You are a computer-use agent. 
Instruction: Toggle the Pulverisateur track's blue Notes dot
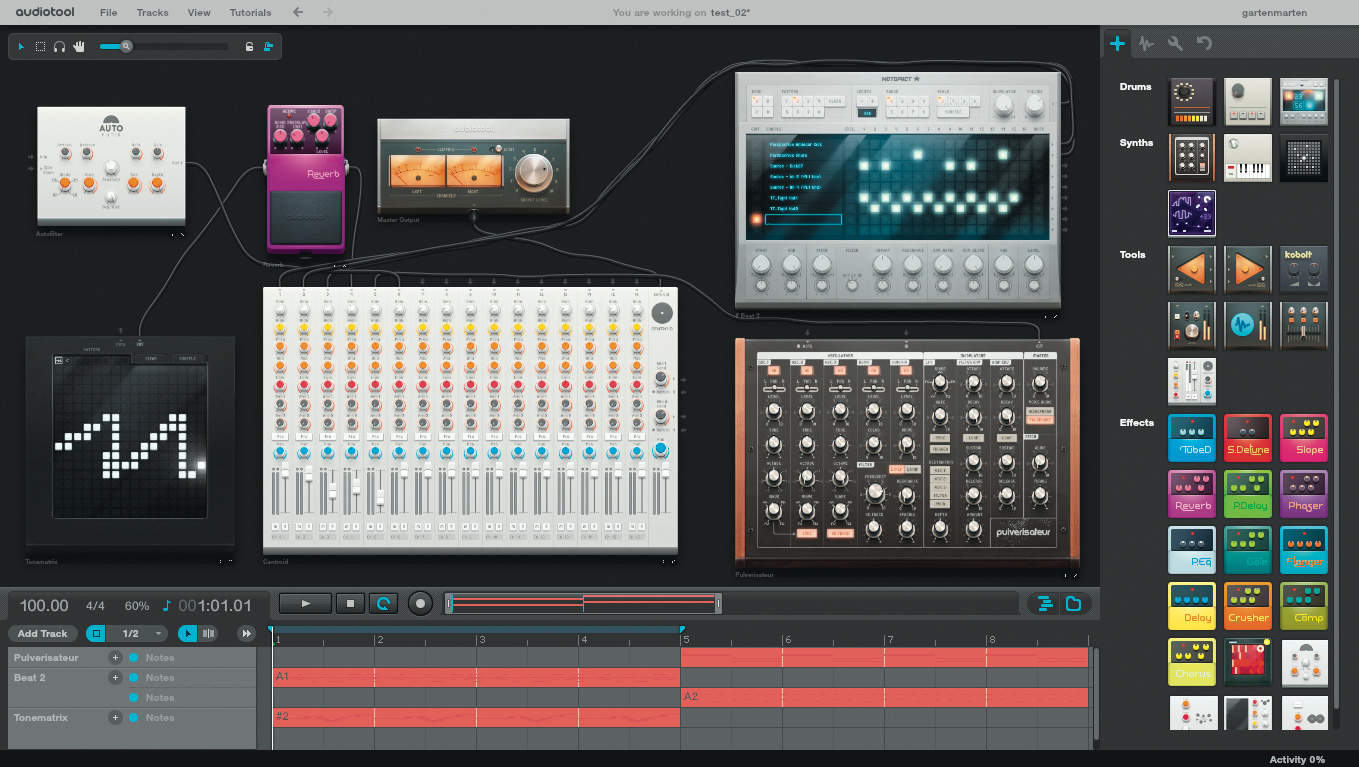(134, 658)
